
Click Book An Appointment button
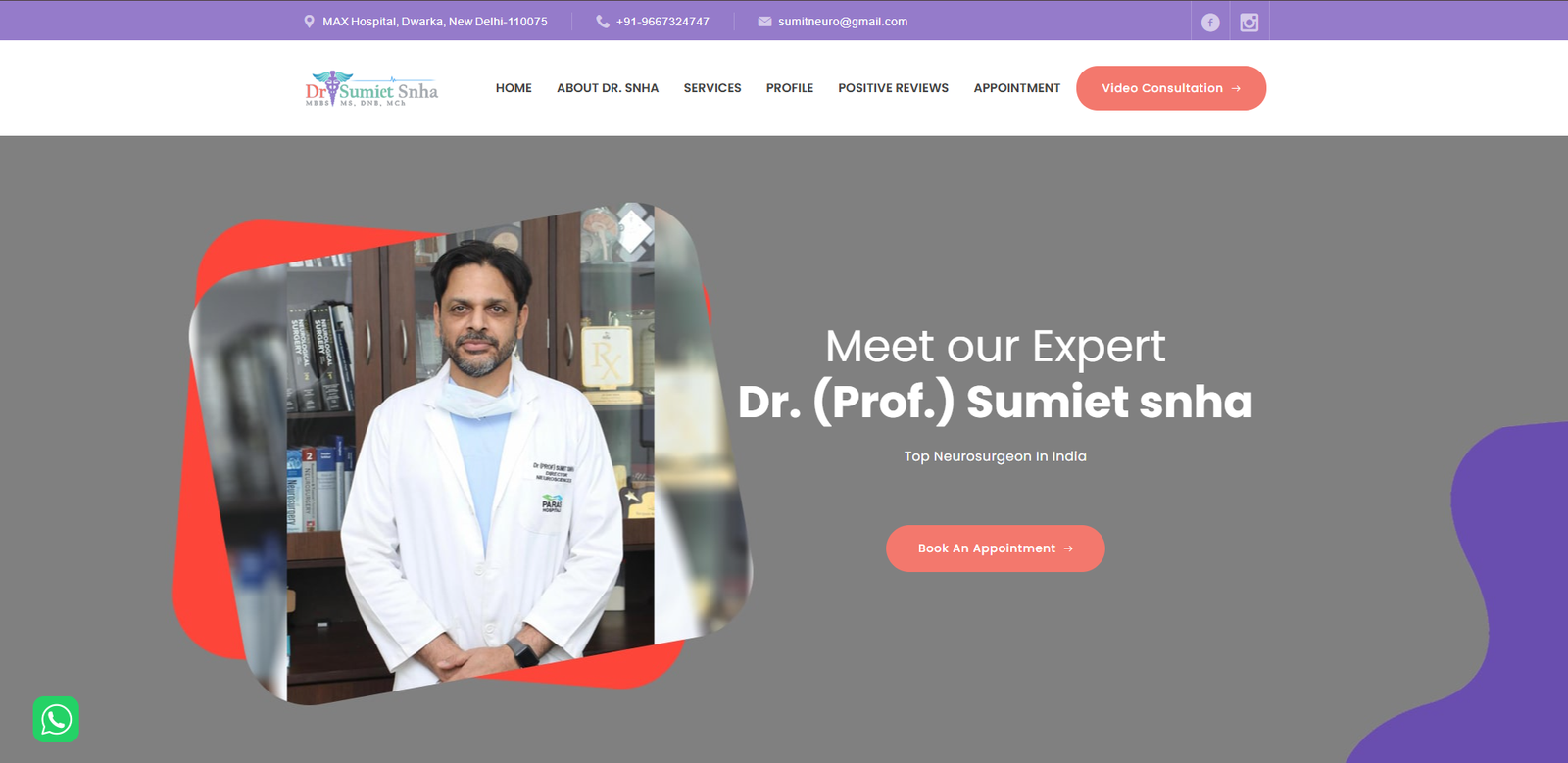tap(996, 548)
